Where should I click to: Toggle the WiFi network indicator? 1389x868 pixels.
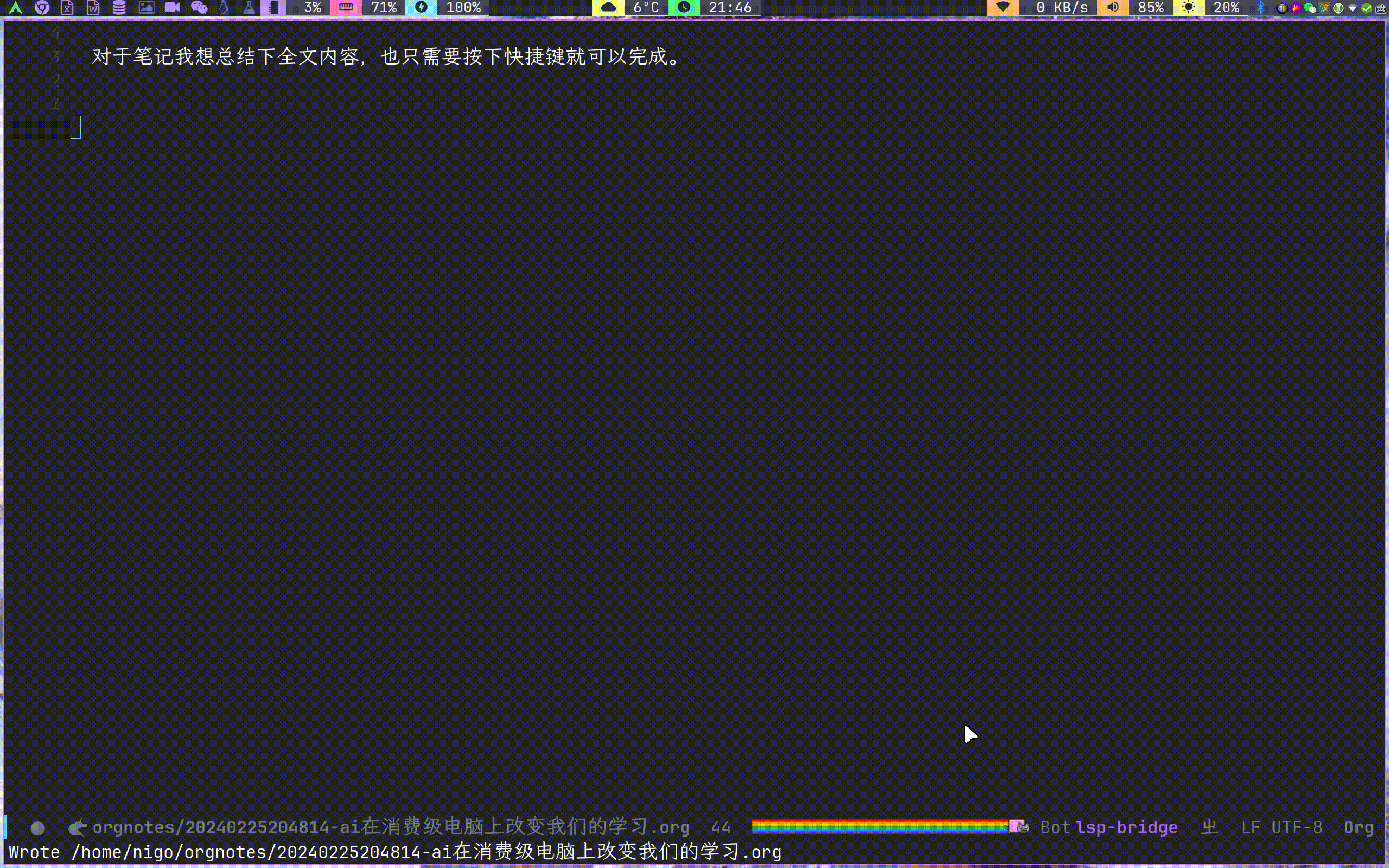1002,8
